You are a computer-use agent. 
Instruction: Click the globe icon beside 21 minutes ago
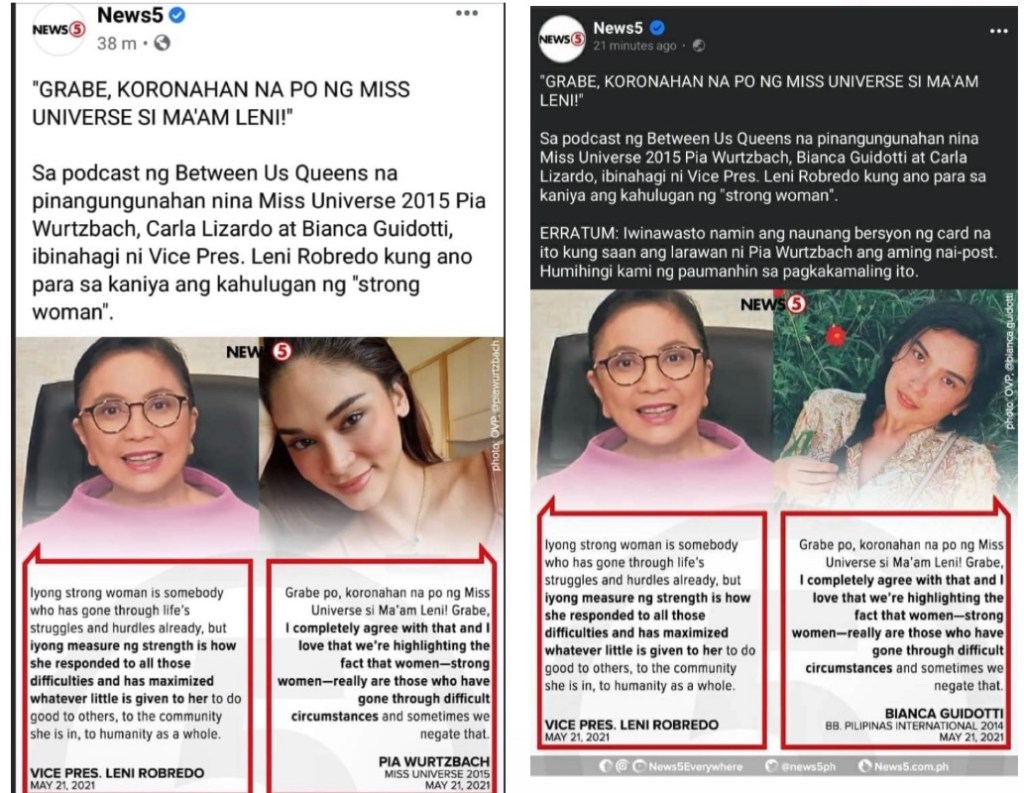[699, 46]
